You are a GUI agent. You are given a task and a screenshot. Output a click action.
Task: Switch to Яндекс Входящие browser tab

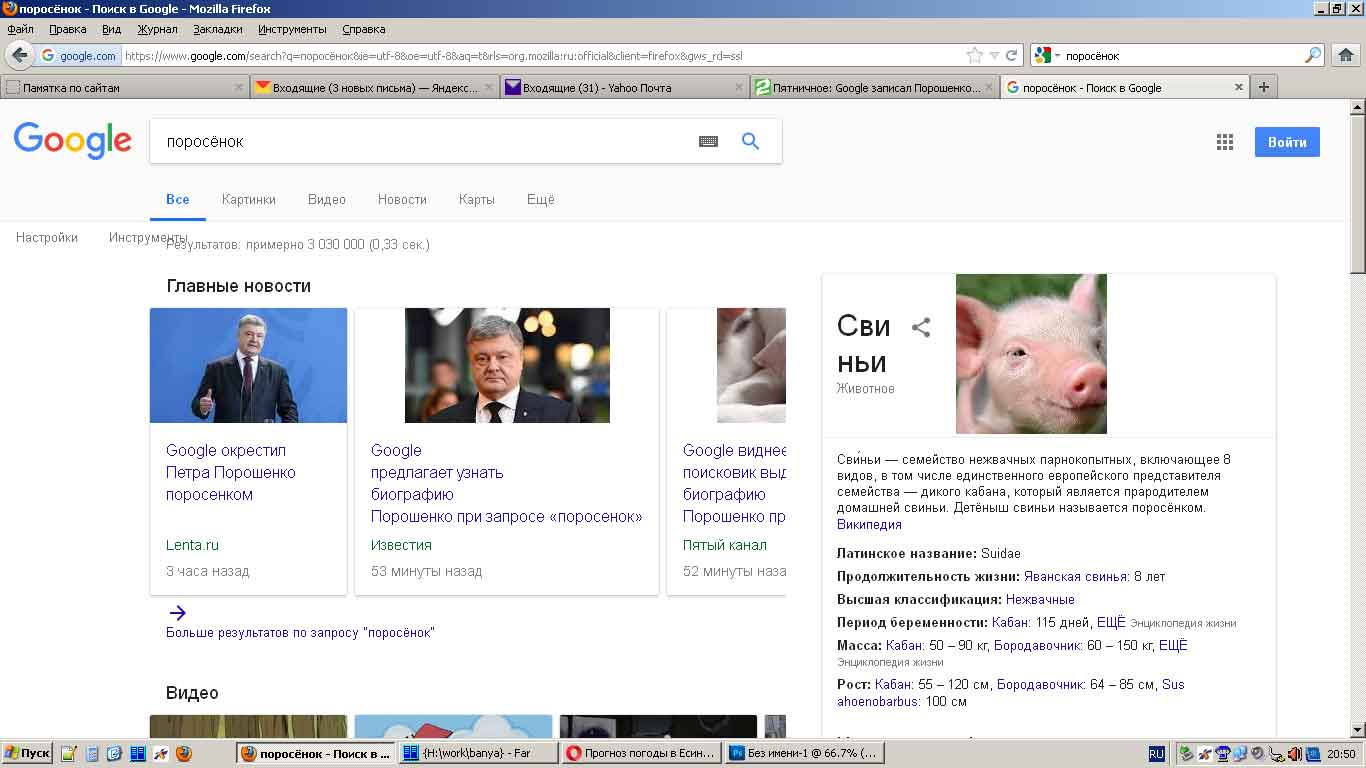click(374, 87)
